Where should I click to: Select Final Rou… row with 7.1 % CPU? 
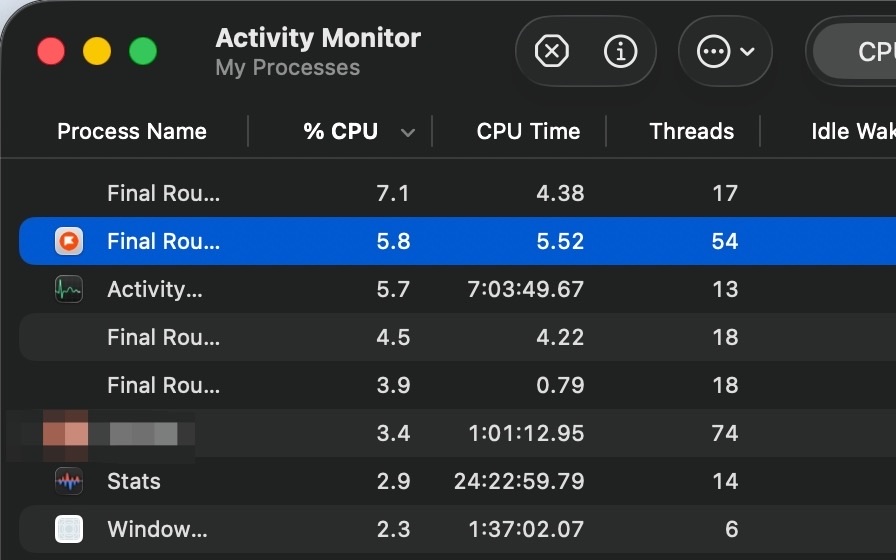click(457, 193)
